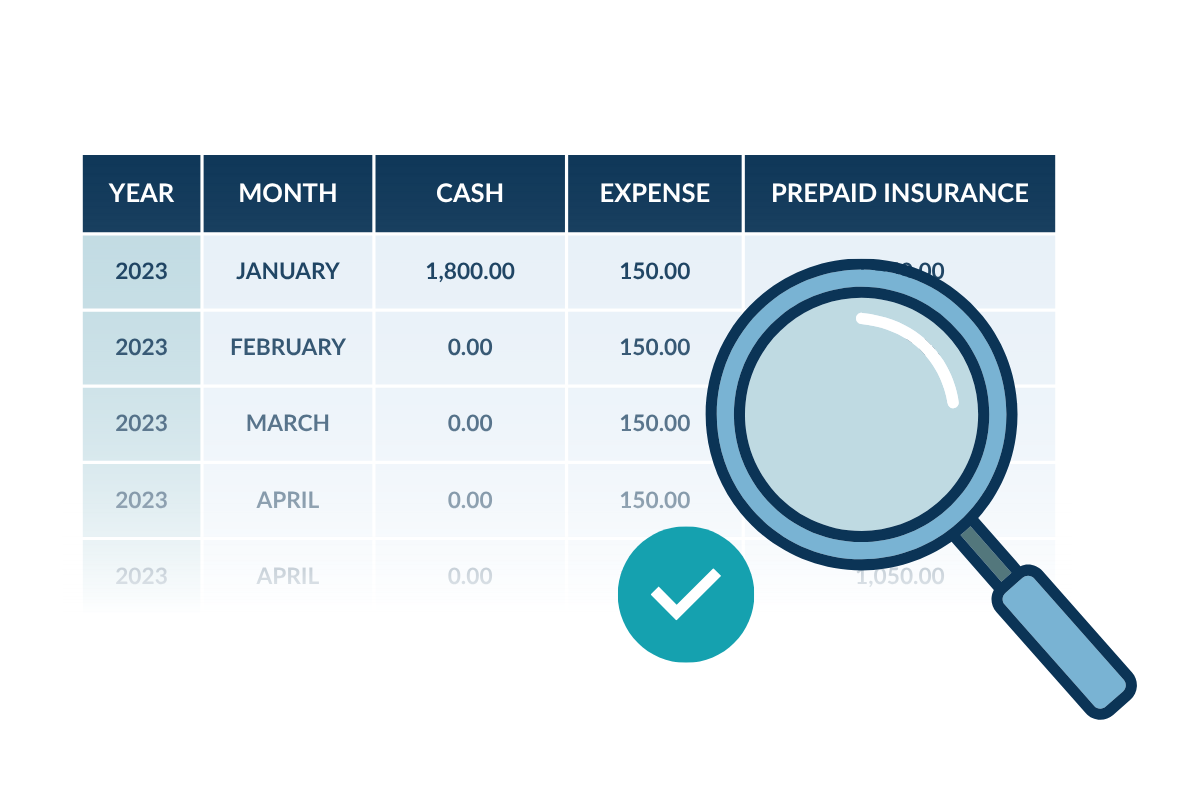
Task: Click the FEBRUARY month cell
Action: pyautogui.click(x=288, y=347)
